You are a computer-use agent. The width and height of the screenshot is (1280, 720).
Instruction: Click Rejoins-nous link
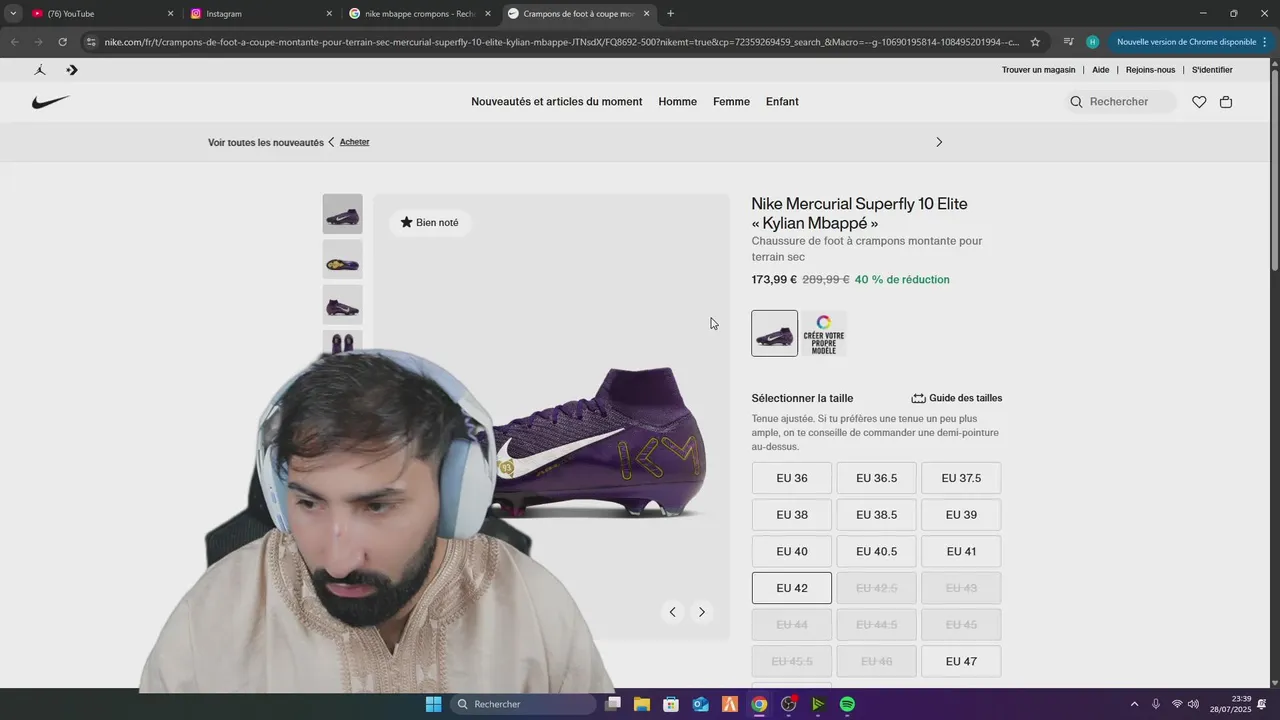1151,70
